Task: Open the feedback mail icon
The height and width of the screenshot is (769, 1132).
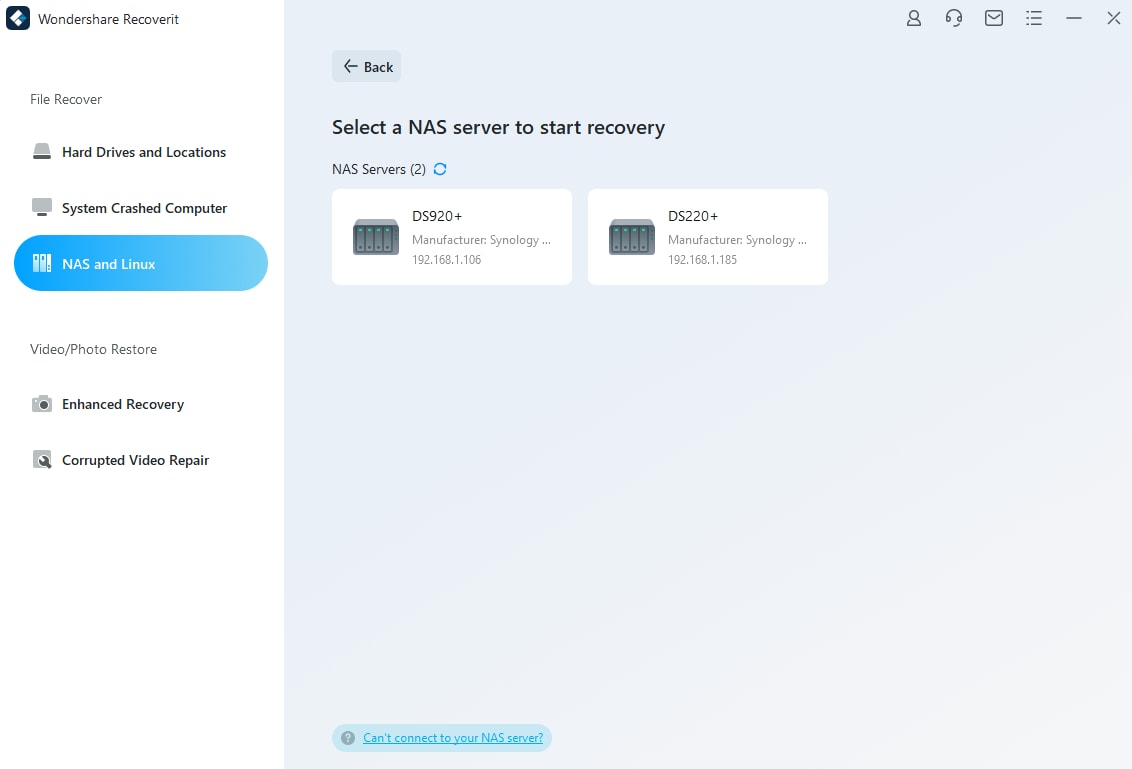Action: 993,18
